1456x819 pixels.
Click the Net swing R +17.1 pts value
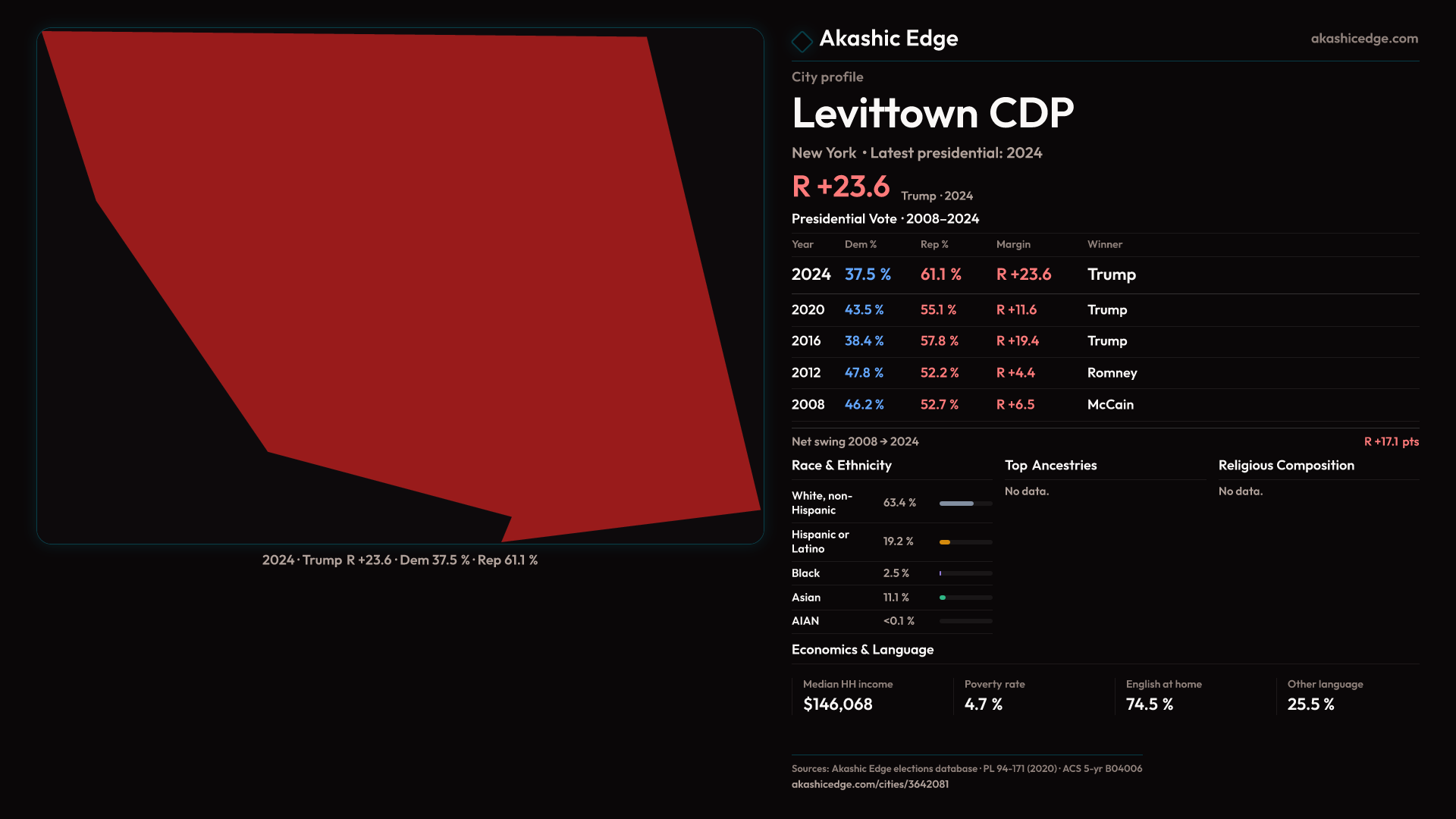(1391, 442)
